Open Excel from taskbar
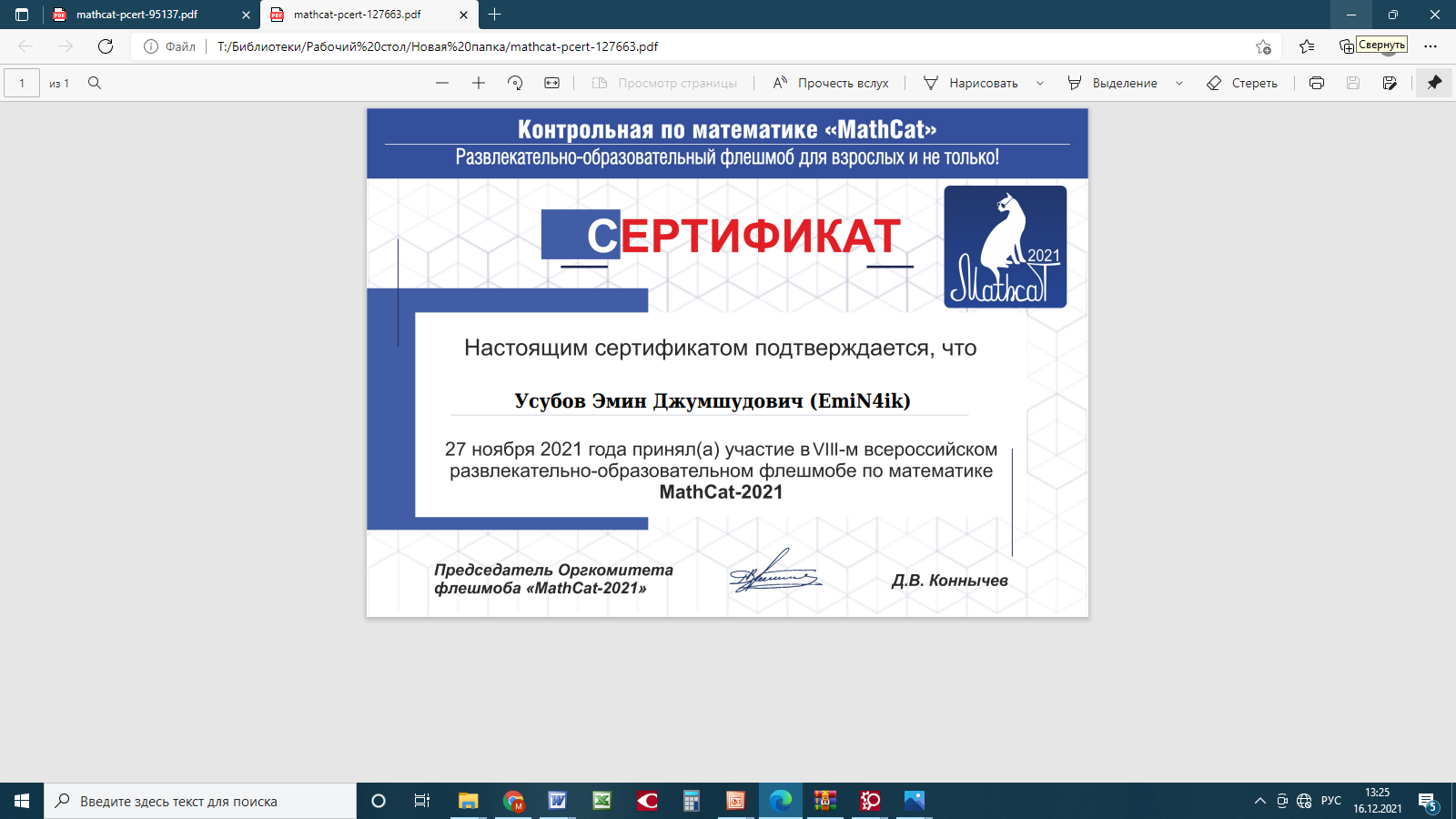This screenshot has width=1456, height=819. tap(602, 801)
